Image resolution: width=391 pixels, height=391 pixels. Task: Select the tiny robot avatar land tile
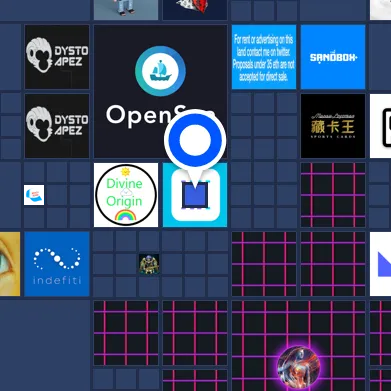(x=149, y=264)
